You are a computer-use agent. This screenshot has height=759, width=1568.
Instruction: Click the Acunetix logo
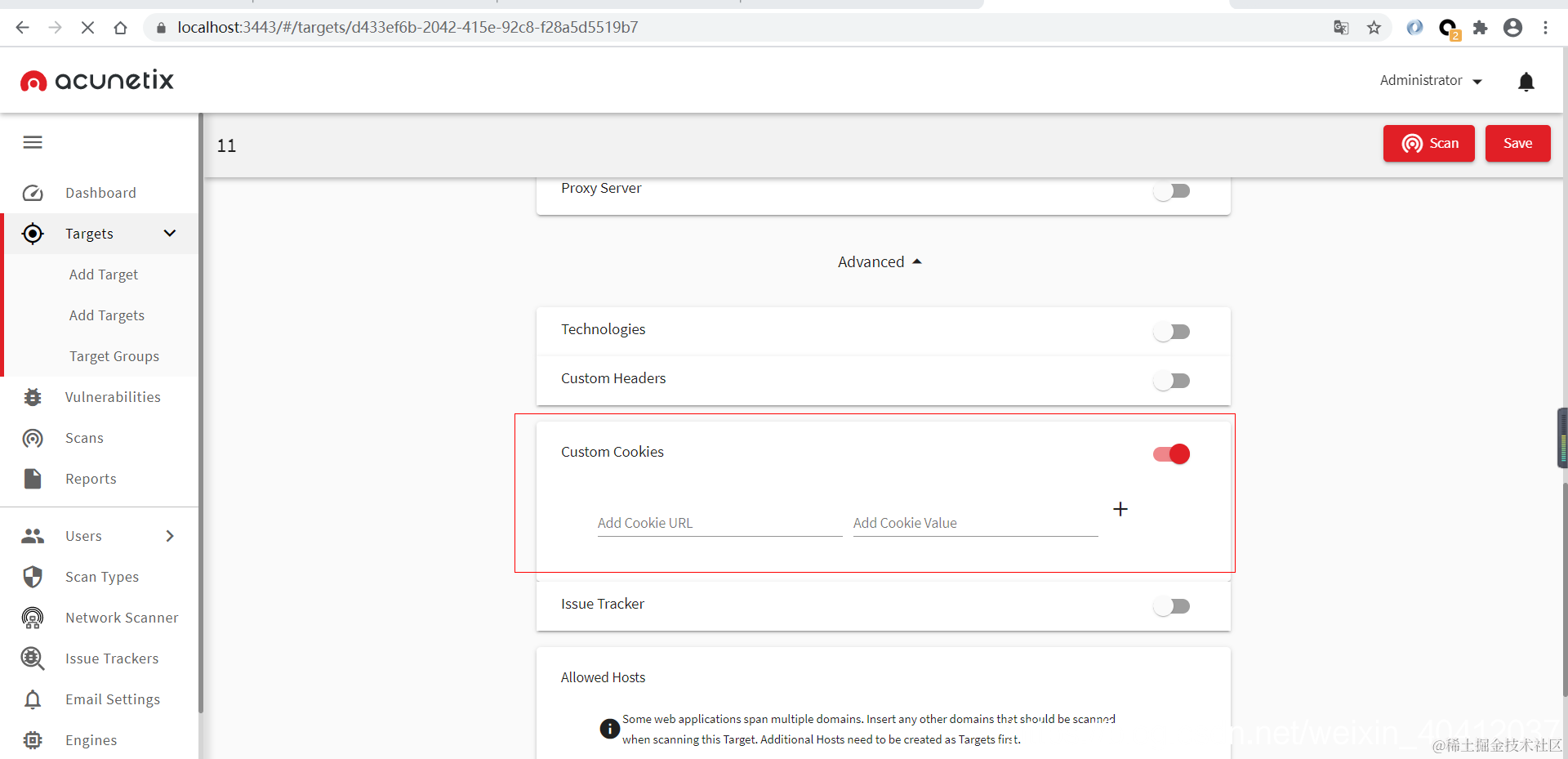coord(97,80)
